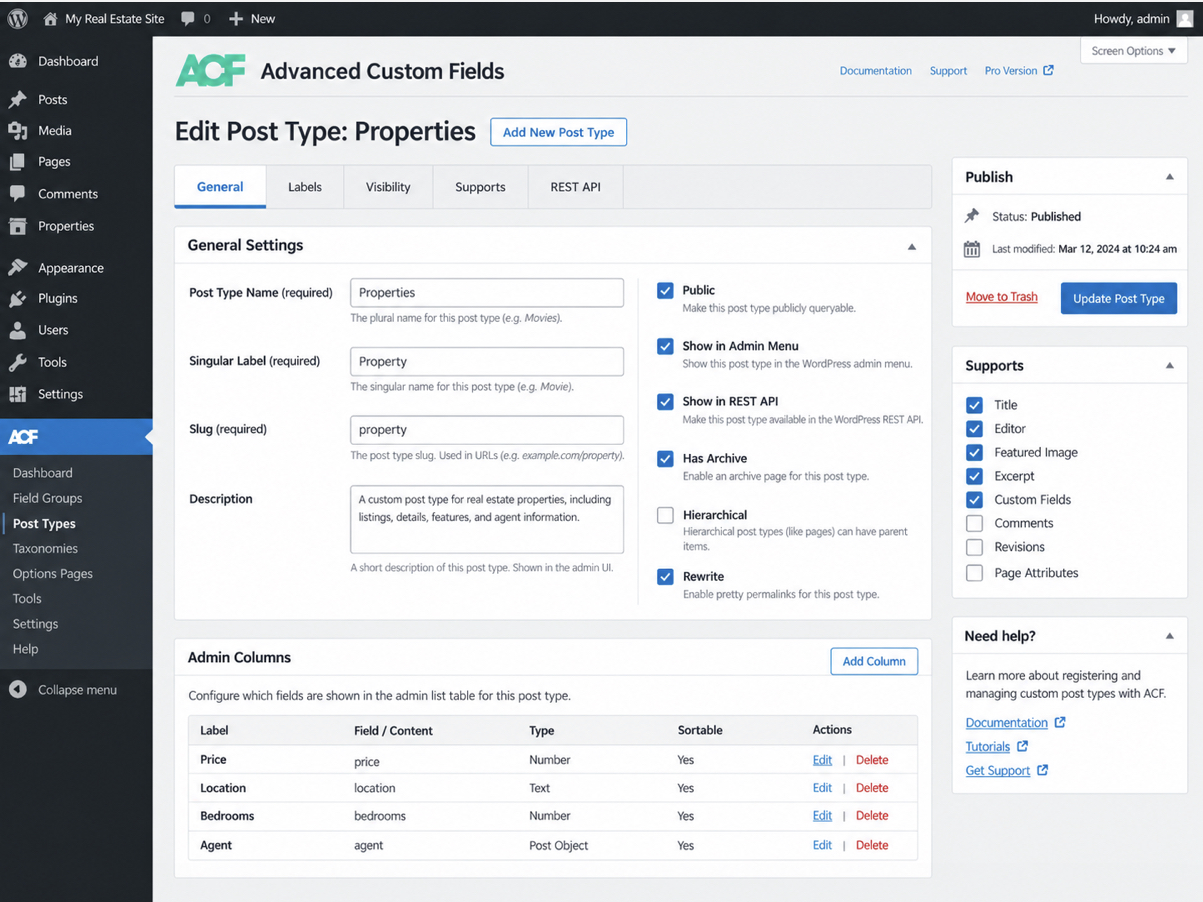Enable the Hierarchical checkbox
The image size is (1203, 902).
pos(665,515)
